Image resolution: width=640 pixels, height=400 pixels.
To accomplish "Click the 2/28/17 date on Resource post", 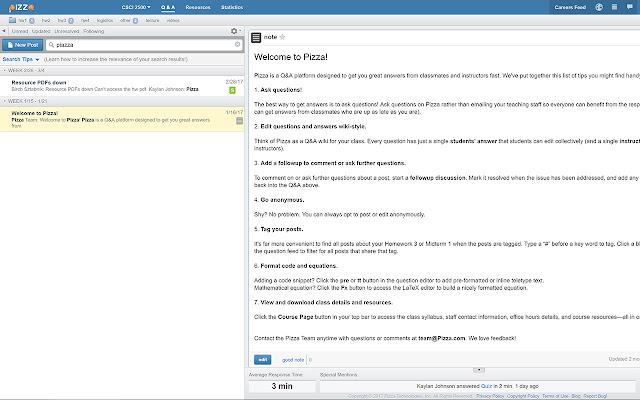I will click(234, 82).
